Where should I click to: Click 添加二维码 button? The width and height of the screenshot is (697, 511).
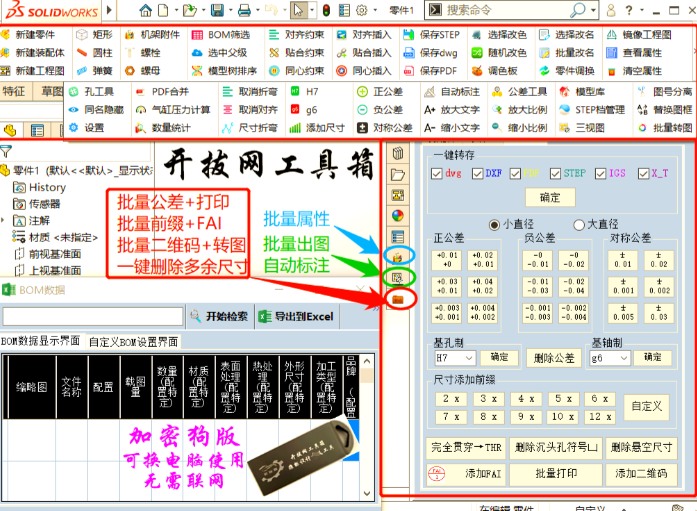pos(641,474)
